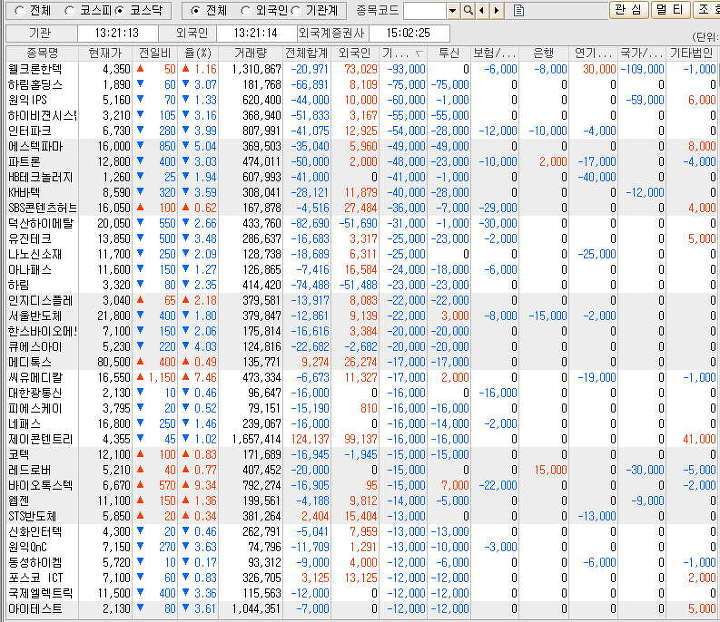This screenshot has height=622, width=720.
Task: Click the 멀티 button
Action: [x=671, y=10]
